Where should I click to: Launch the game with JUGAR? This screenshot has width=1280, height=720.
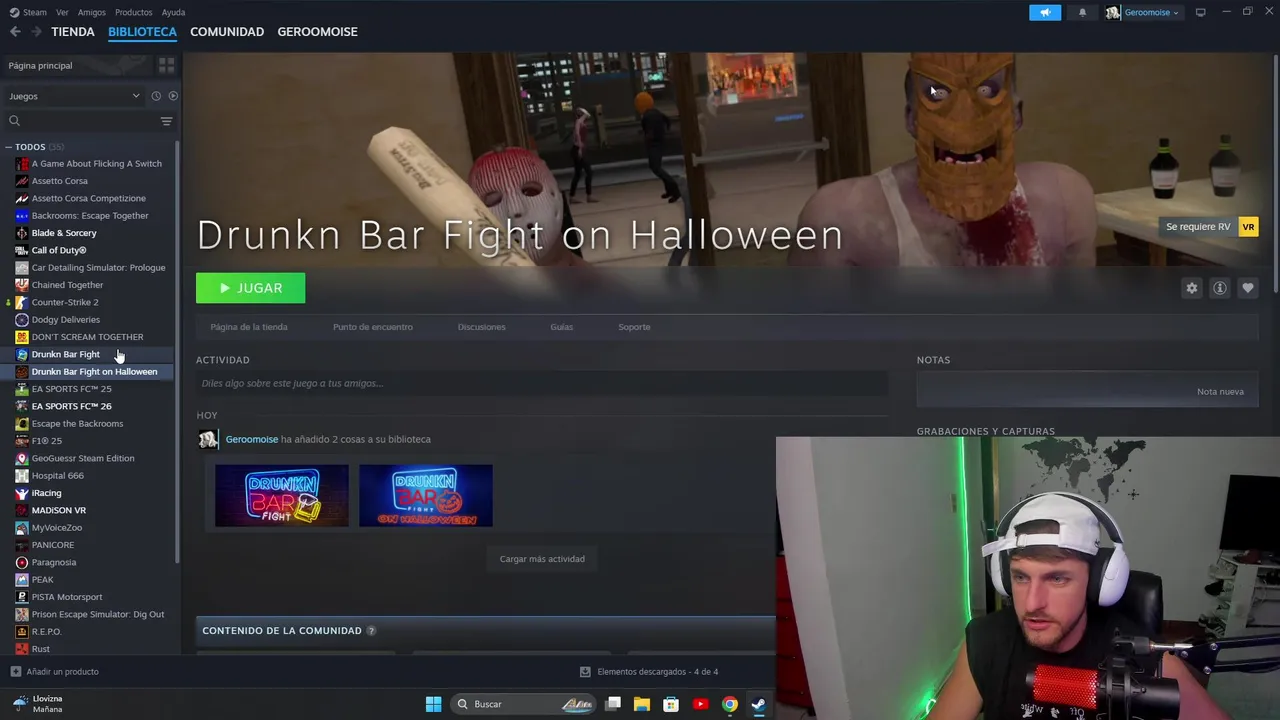(250, 288)
